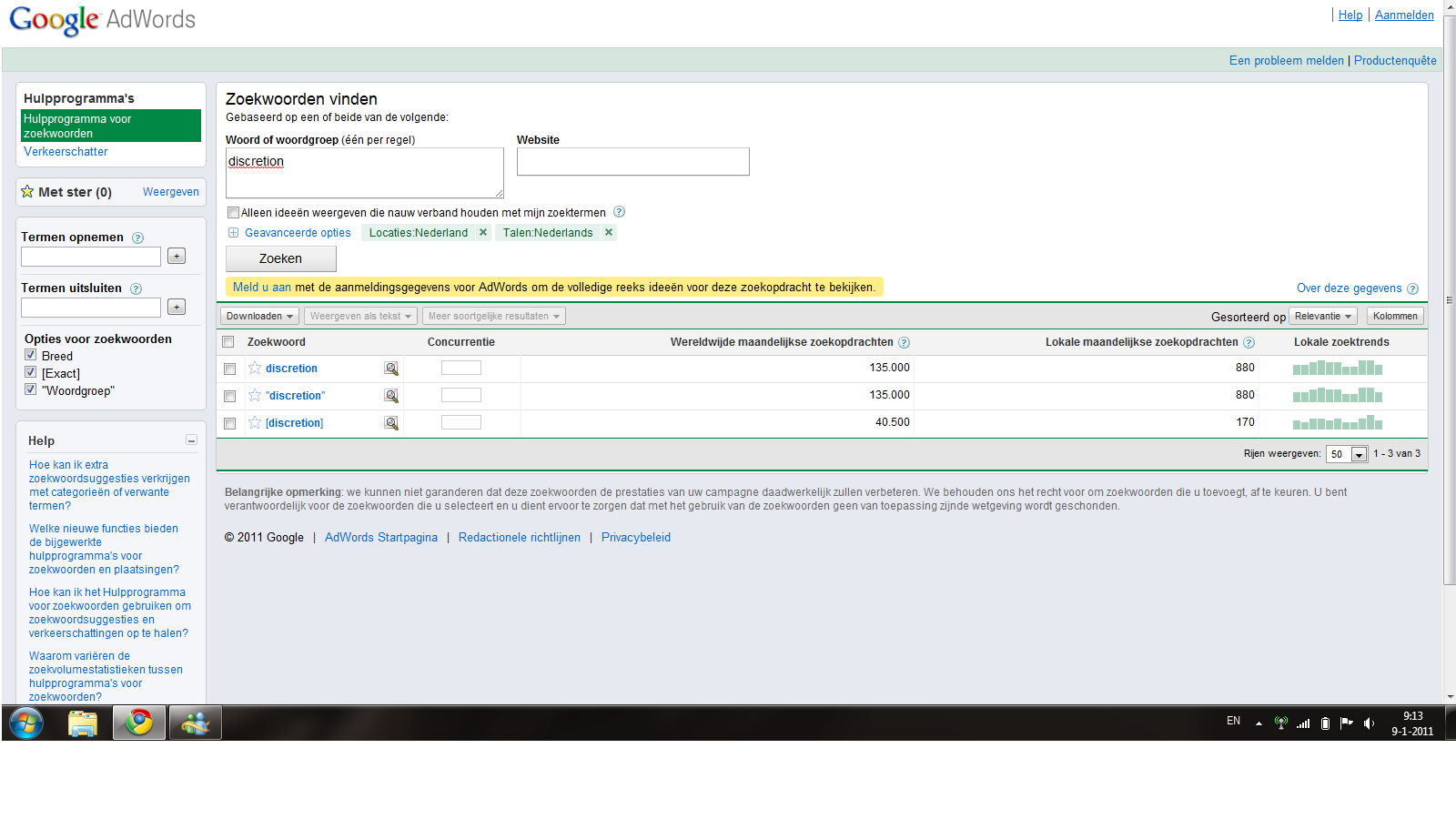Viewport: 1456px width, 819px height.
Task: Click the Met ster star icon
Action: click(27, 191)
